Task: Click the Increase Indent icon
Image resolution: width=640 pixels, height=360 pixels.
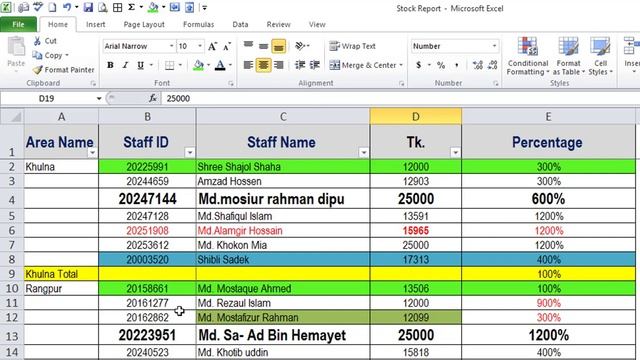Action: click(x=315, y=65)
